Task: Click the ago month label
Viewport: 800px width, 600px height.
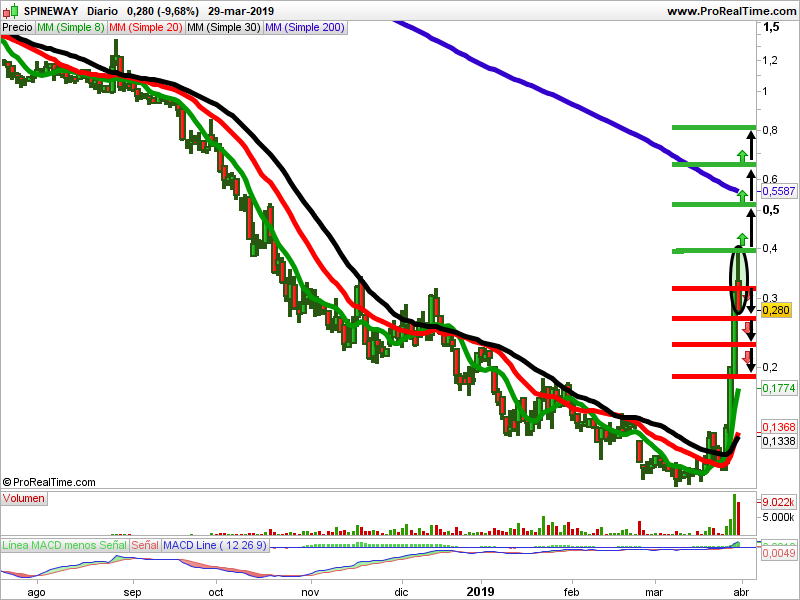Action: pos(36,592)
